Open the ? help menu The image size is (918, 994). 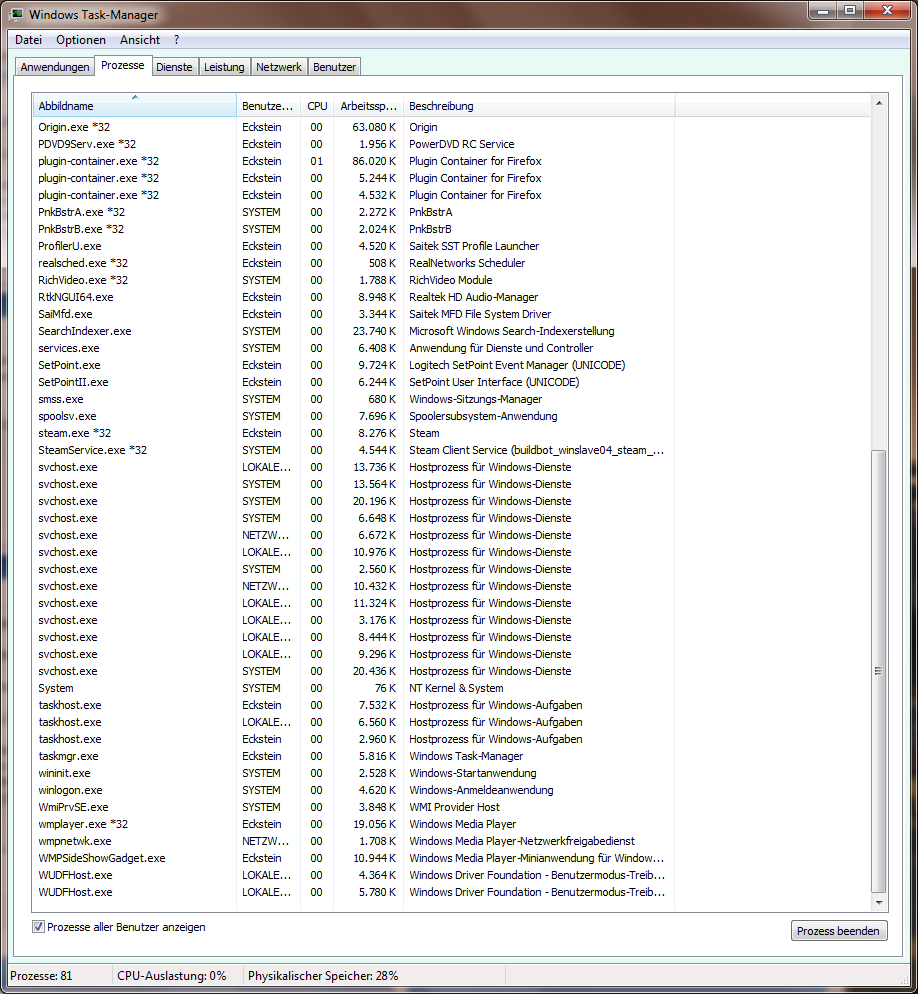(176, 39)
